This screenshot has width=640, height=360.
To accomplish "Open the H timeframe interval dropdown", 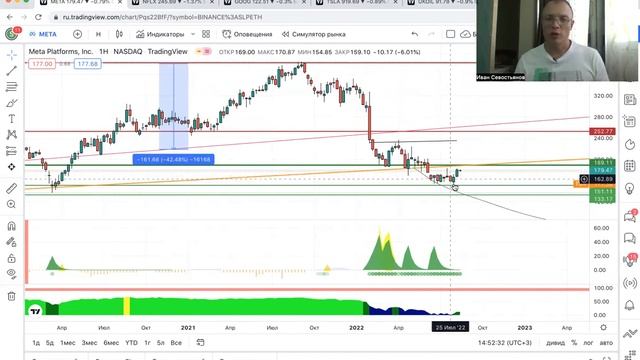I will [x=98, y=34].
